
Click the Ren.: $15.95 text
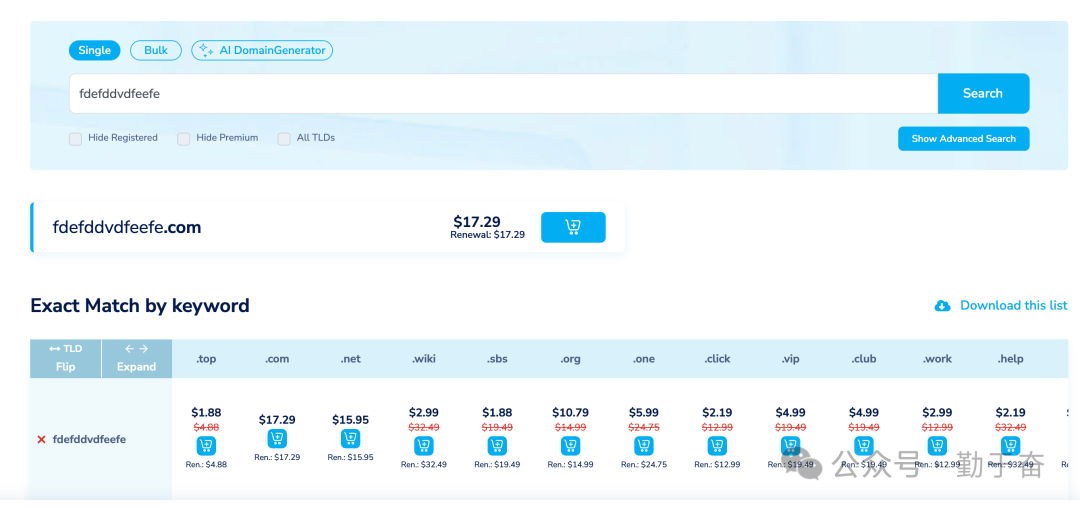coord(350,457)
